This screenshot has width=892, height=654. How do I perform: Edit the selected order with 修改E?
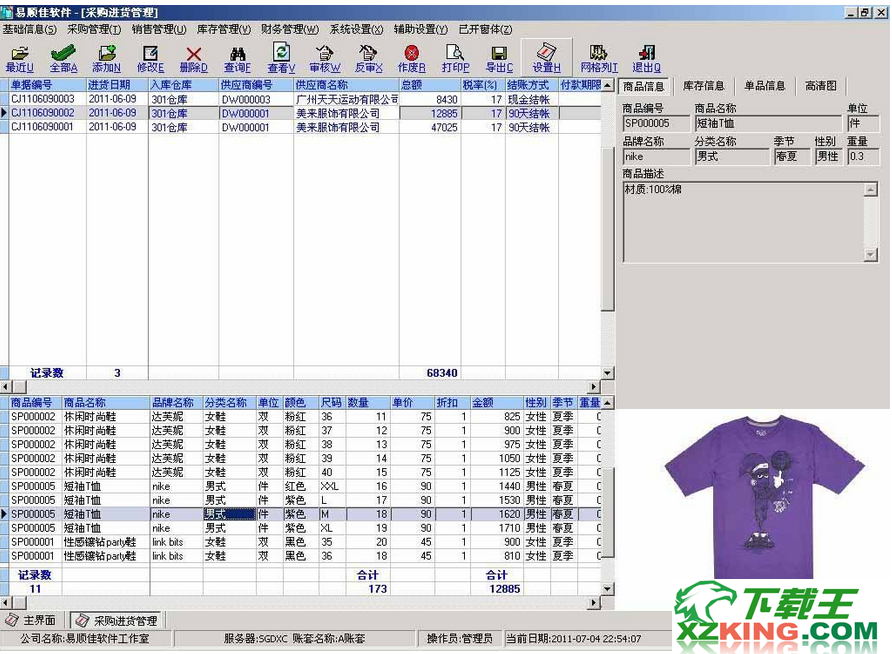click(150, 59)
